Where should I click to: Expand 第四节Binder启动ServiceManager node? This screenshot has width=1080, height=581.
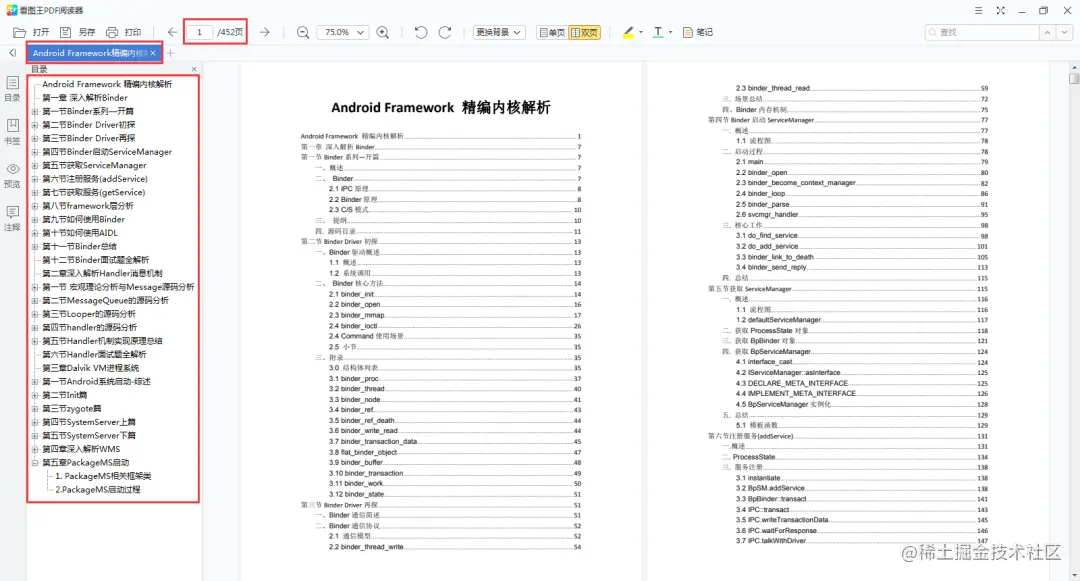[34, 152]
